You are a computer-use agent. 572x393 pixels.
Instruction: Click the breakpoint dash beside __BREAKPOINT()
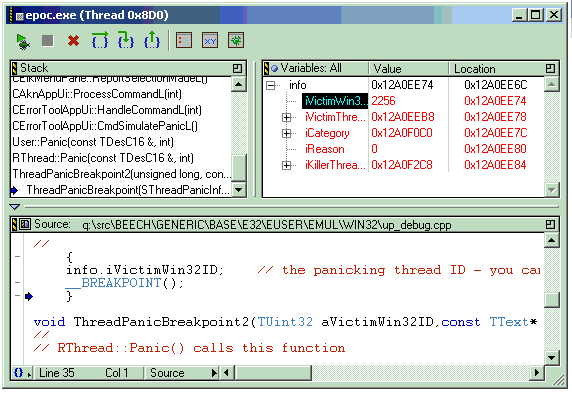coord(17,282)
